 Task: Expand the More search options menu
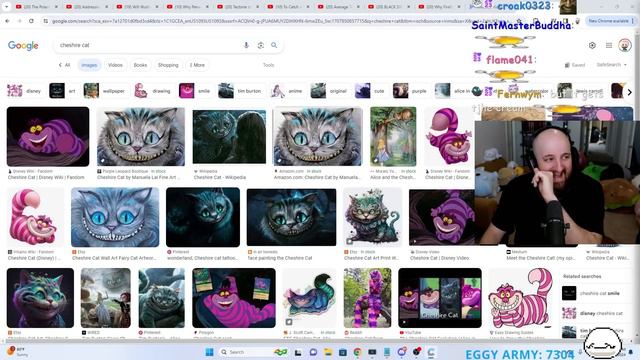coord(197,65)
